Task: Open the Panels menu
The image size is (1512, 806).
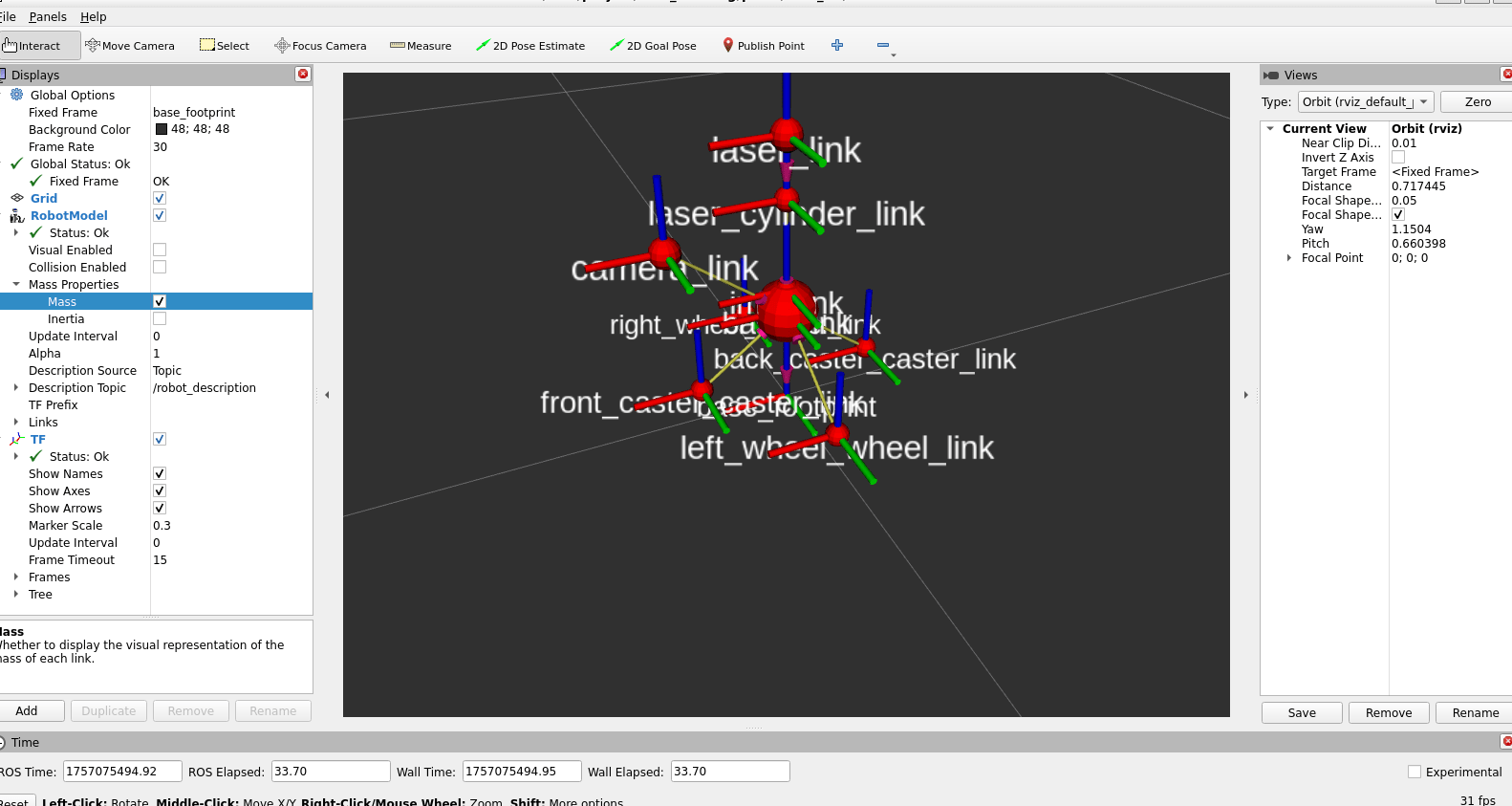Action: [x=48, y=17]
